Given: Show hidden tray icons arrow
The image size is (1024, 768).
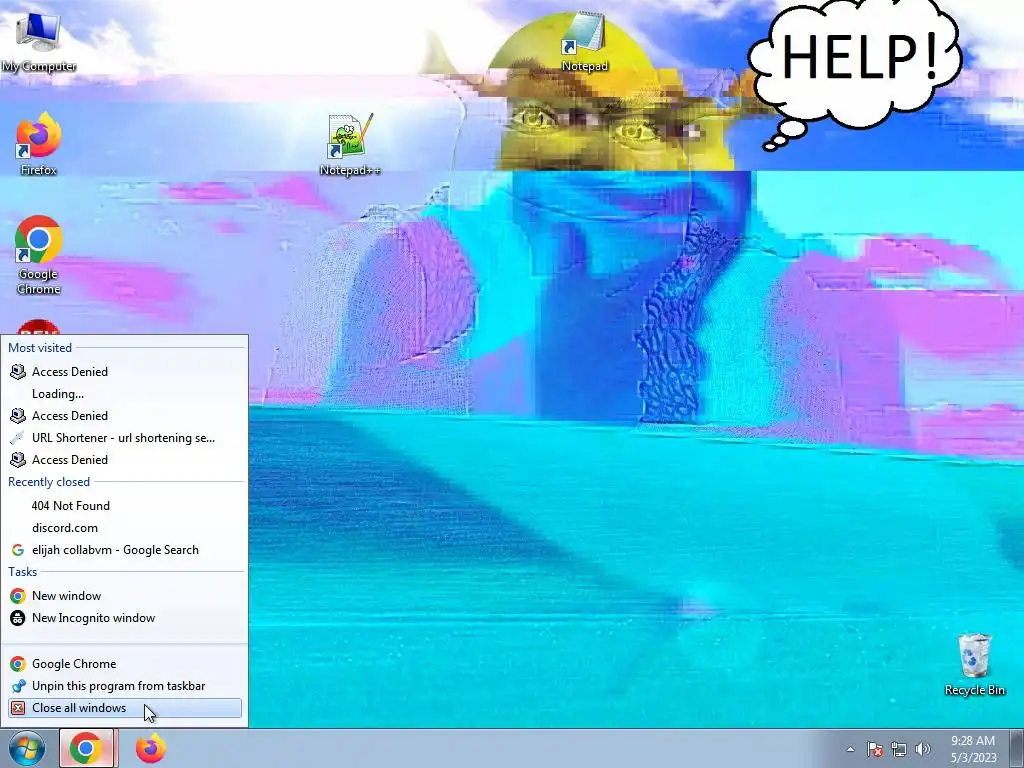Looking at the screenshot, I should (850, 749).
